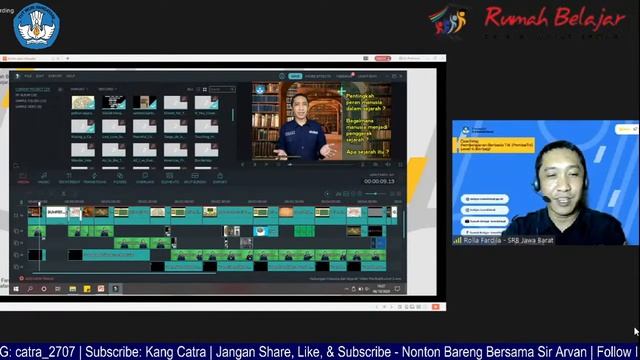This screenshot has width=640, height=360.
Task: Click the Windows taskbar search icon
Action: (30, 289)
